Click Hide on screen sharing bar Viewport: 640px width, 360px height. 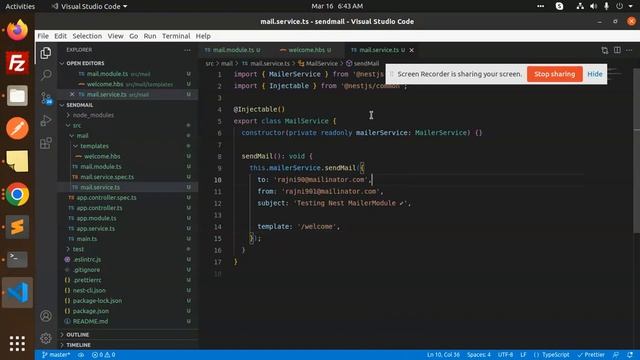coord(595,74)
